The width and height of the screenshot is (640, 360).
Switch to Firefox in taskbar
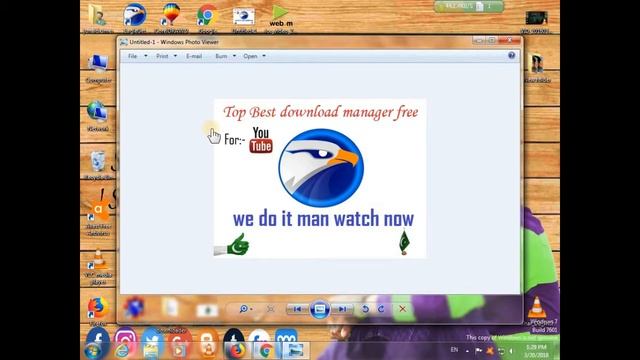coord(237,350)
